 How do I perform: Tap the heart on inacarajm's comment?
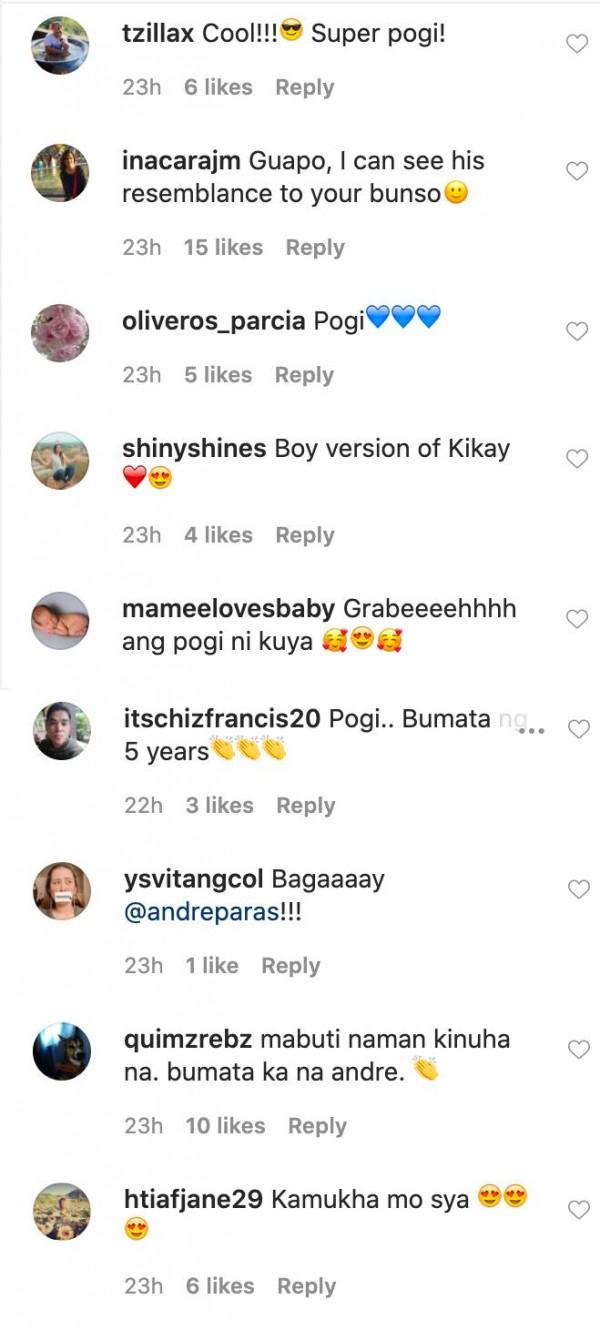tap(577, 171)
